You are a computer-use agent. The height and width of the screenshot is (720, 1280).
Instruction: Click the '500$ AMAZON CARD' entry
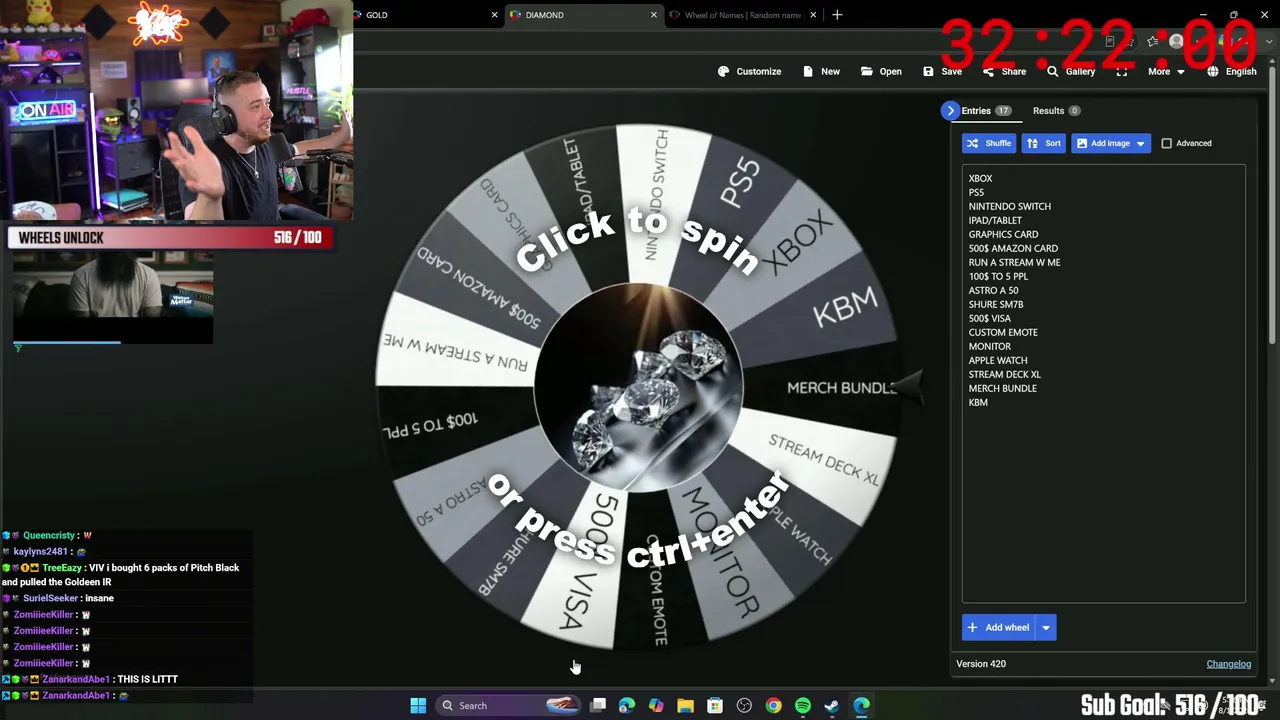[x=1013, y=248]
